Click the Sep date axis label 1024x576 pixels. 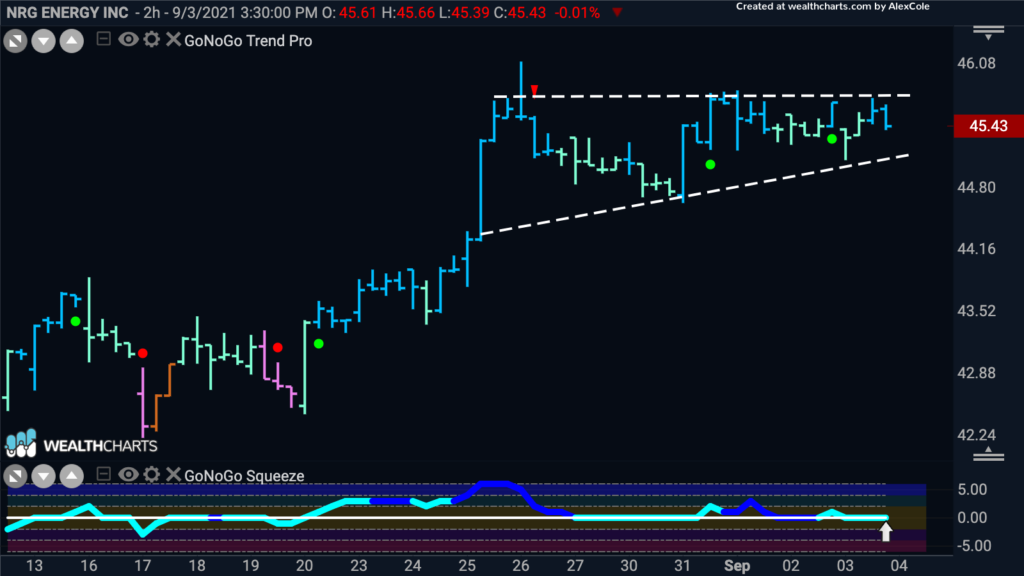point(737,566)
